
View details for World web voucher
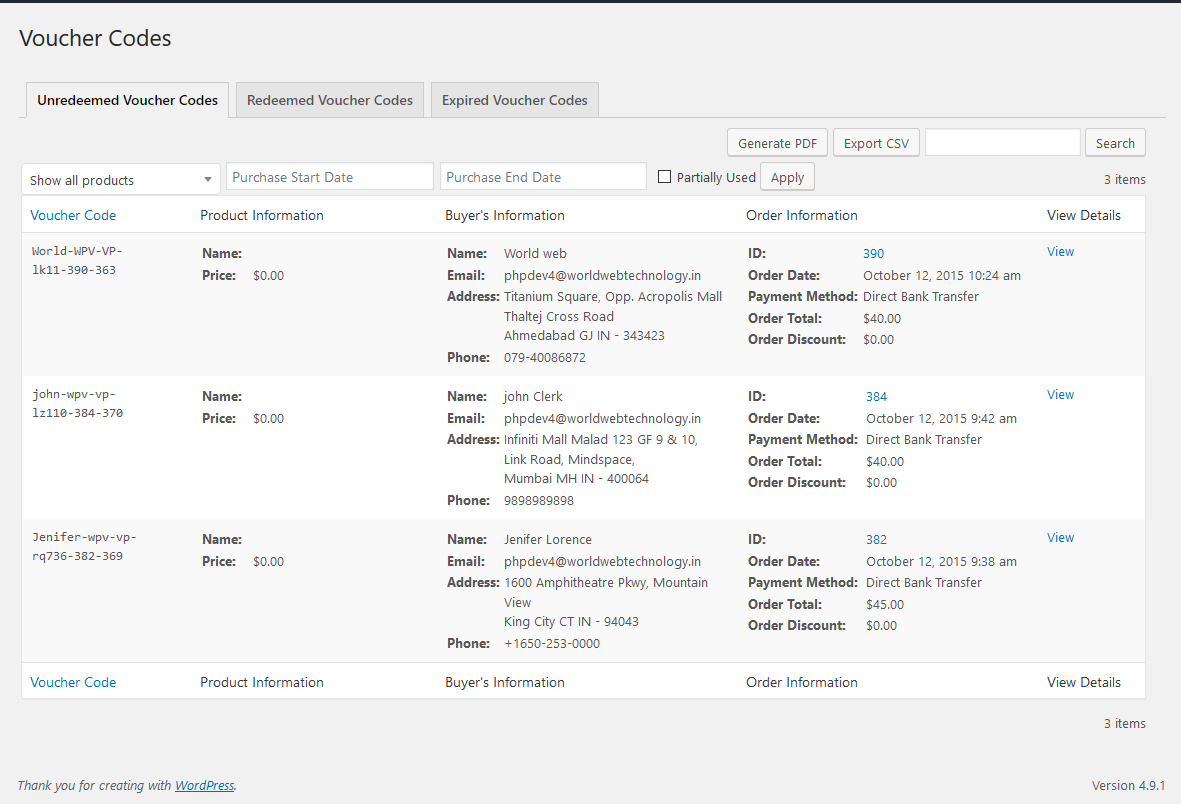pos(1060,252)
